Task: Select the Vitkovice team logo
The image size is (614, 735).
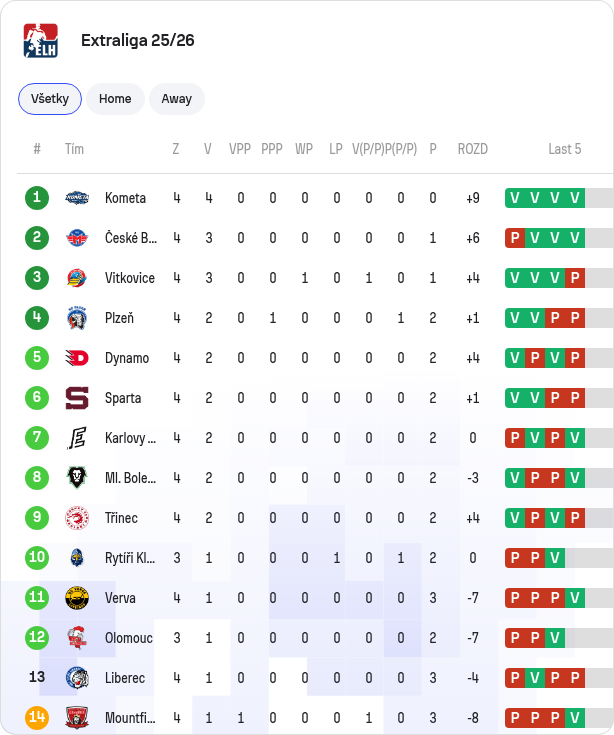Action: coord(77,278)
